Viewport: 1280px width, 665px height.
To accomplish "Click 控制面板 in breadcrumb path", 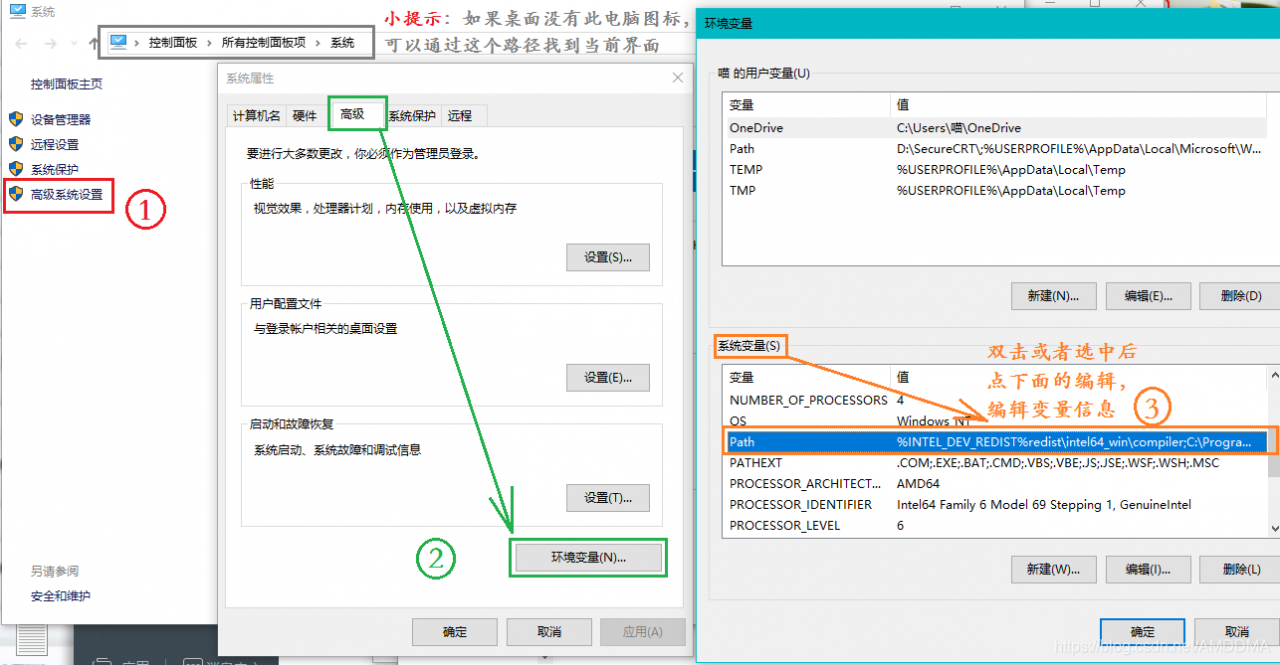I will pyautogui.click(x=173, y=43).
